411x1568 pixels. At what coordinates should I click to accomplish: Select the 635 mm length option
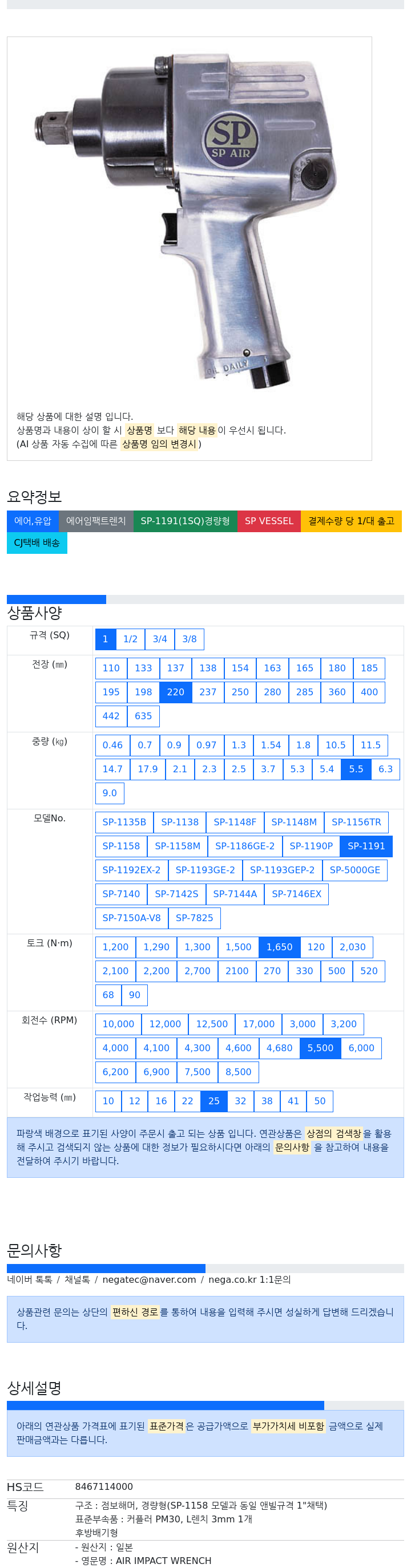click(144, 716)
